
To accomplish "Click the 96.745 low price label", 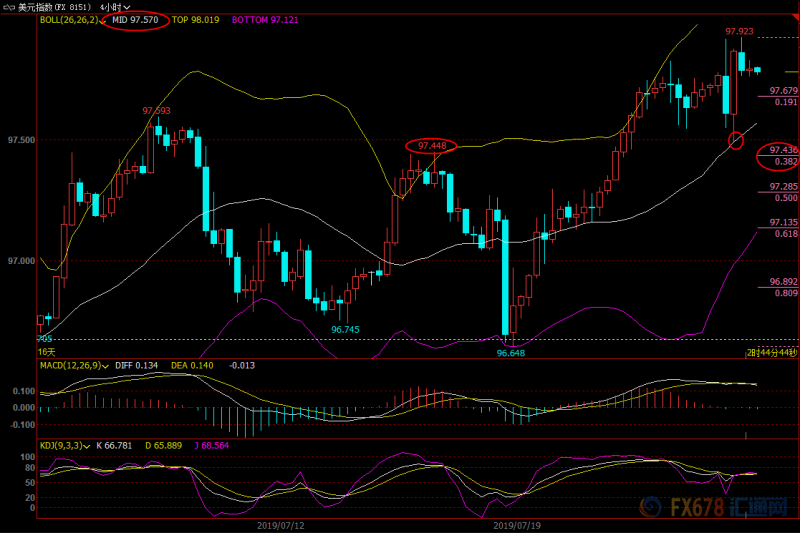I will (345, 329).
